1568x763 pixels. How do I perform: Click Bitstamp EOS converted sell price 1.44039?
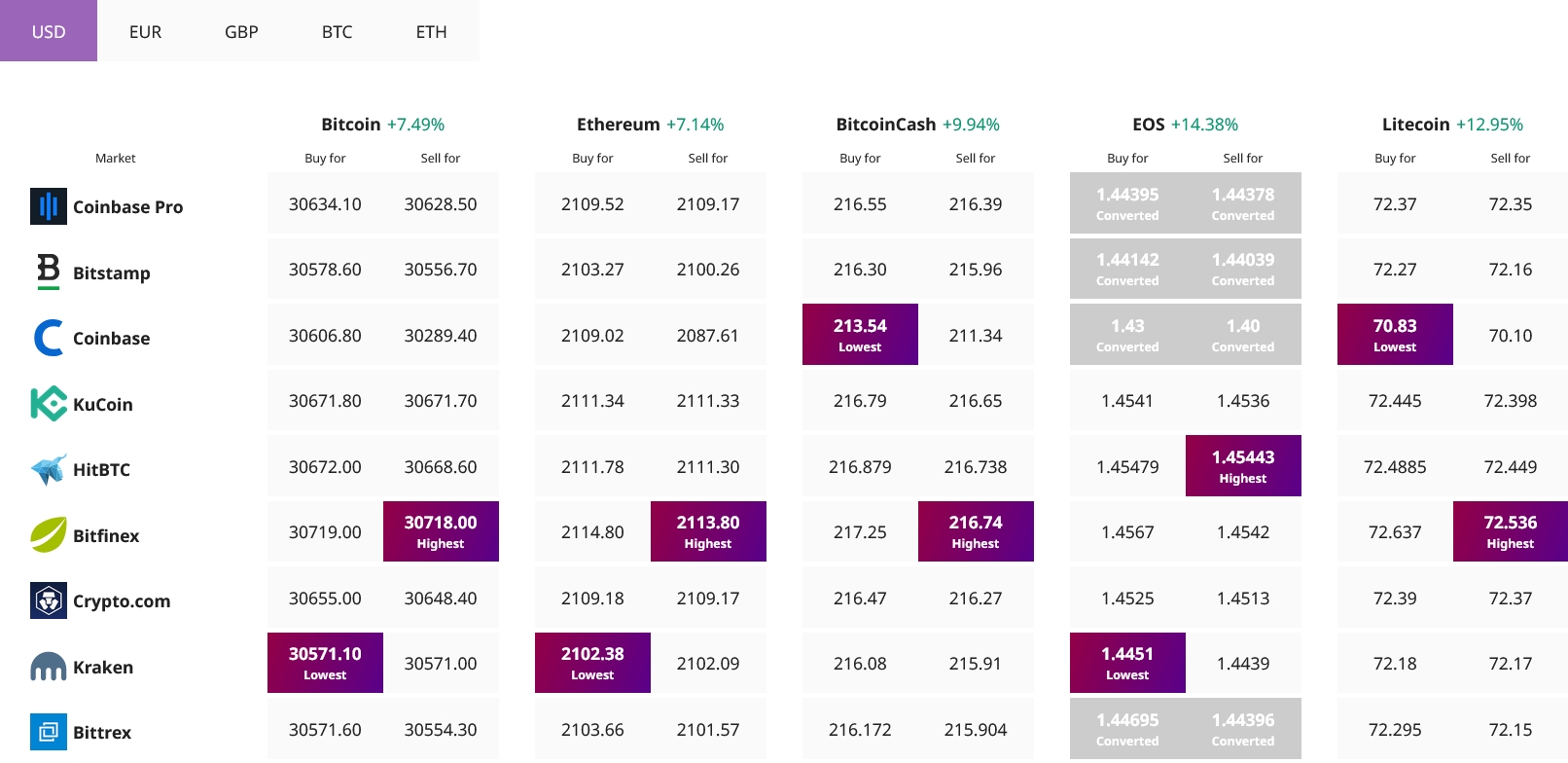pyautogui.click(x=1243, y=269)
